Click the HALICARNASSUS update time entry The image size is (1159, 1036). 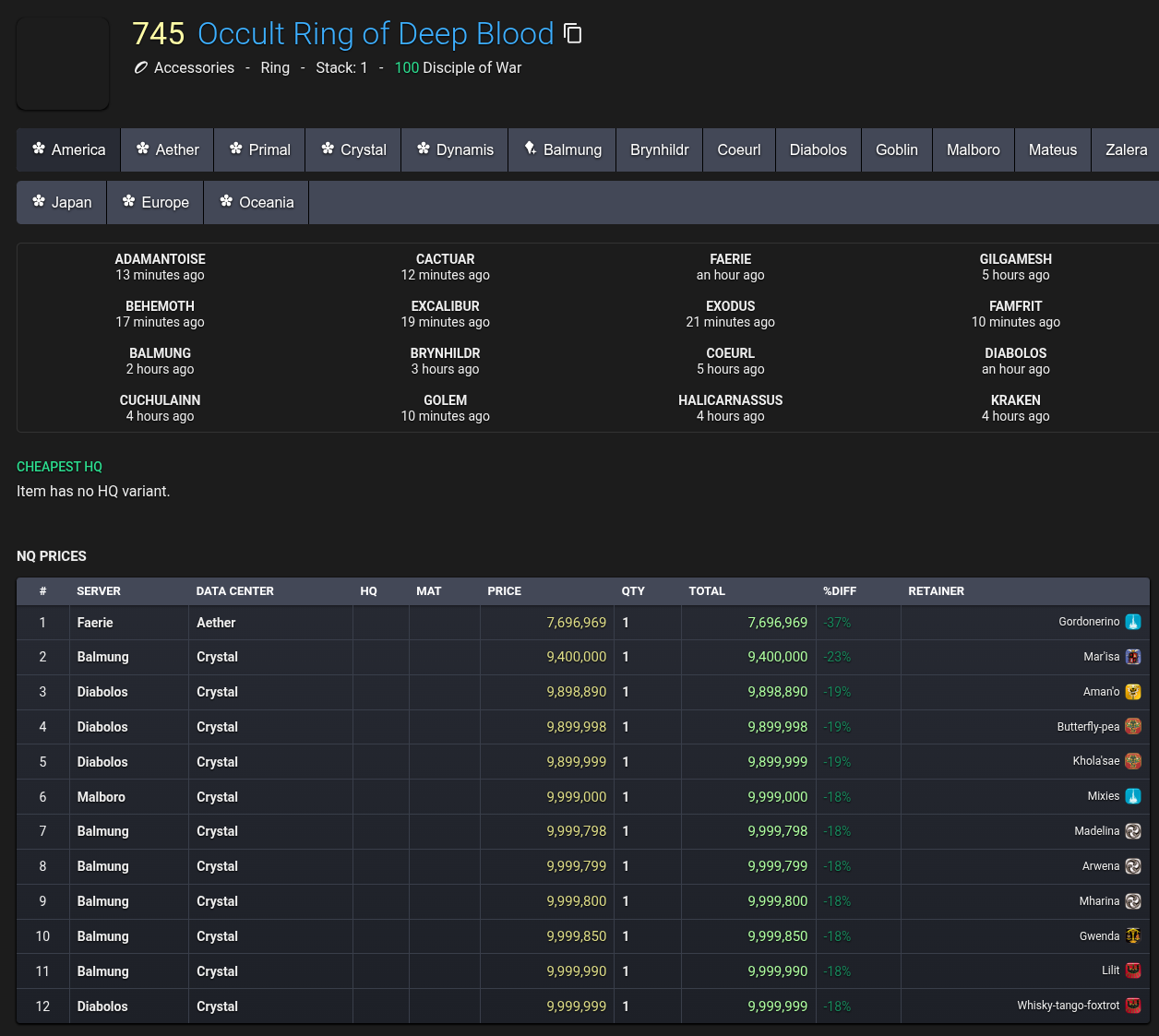click(x=731, y=408)
